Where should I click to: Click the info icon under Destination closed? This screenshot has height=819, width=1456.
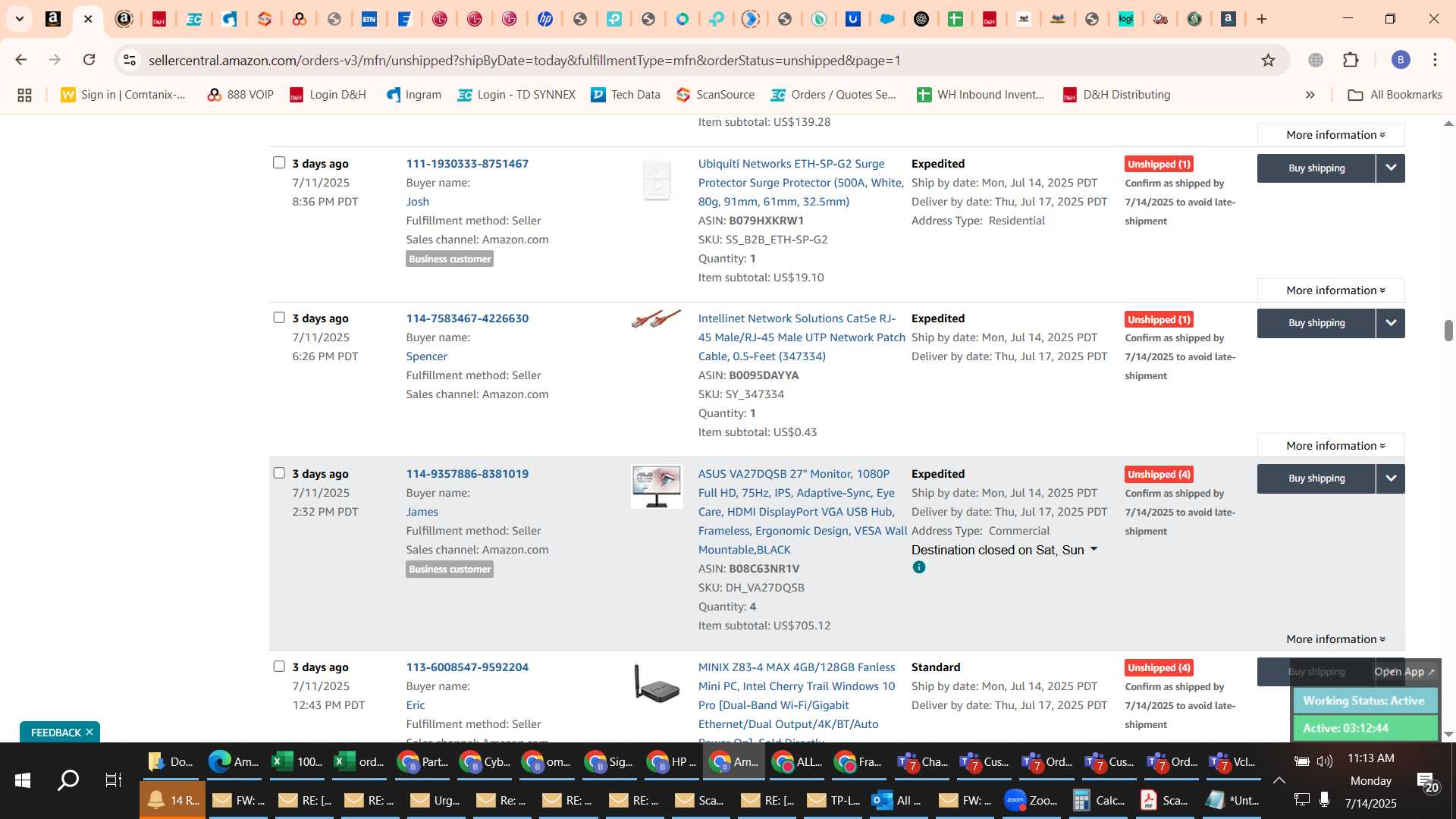point(919,567)
